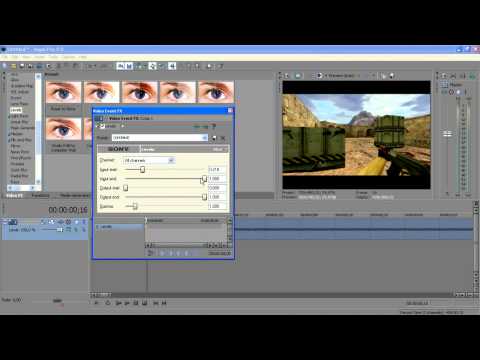
Task: Click the save preset icon beside the Preset field
Action: pos(214,138)
